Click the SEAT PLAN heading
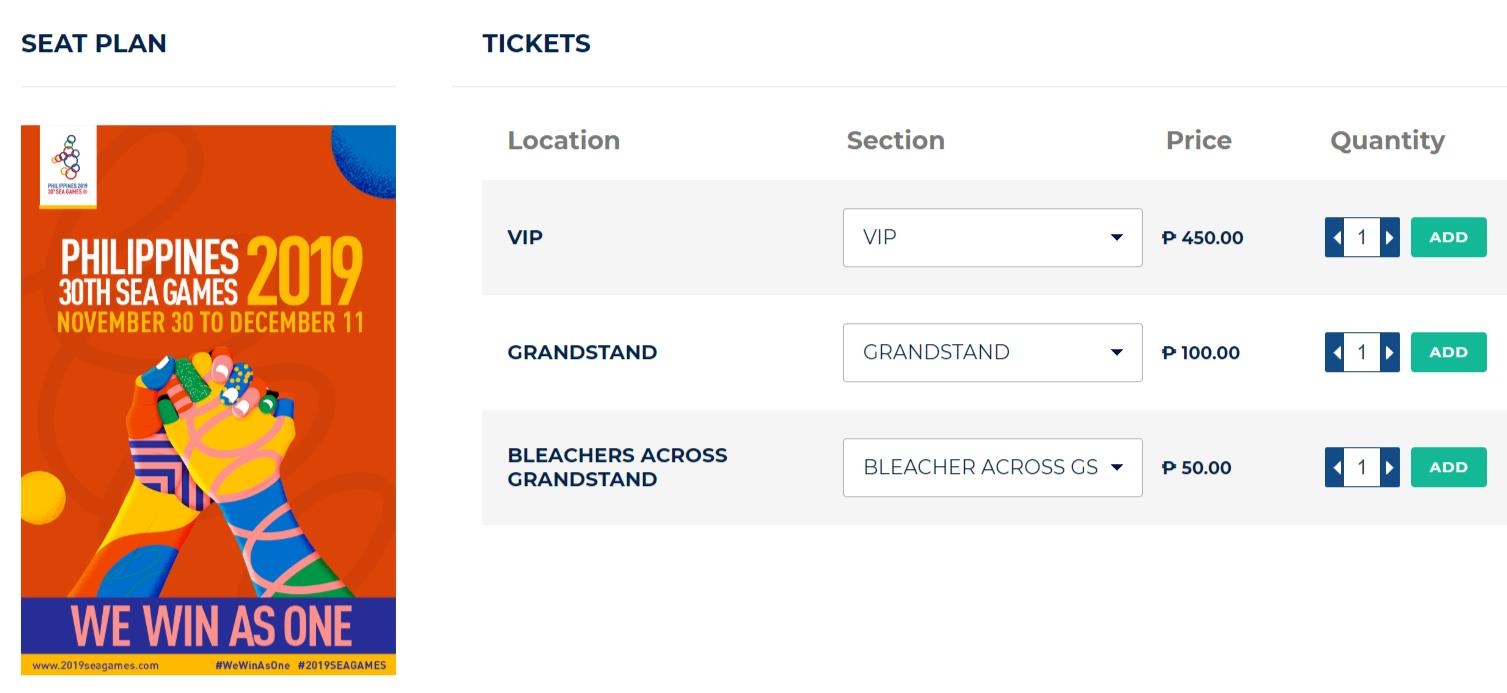Screen dimensions: 1507x693 click(94, 44)
